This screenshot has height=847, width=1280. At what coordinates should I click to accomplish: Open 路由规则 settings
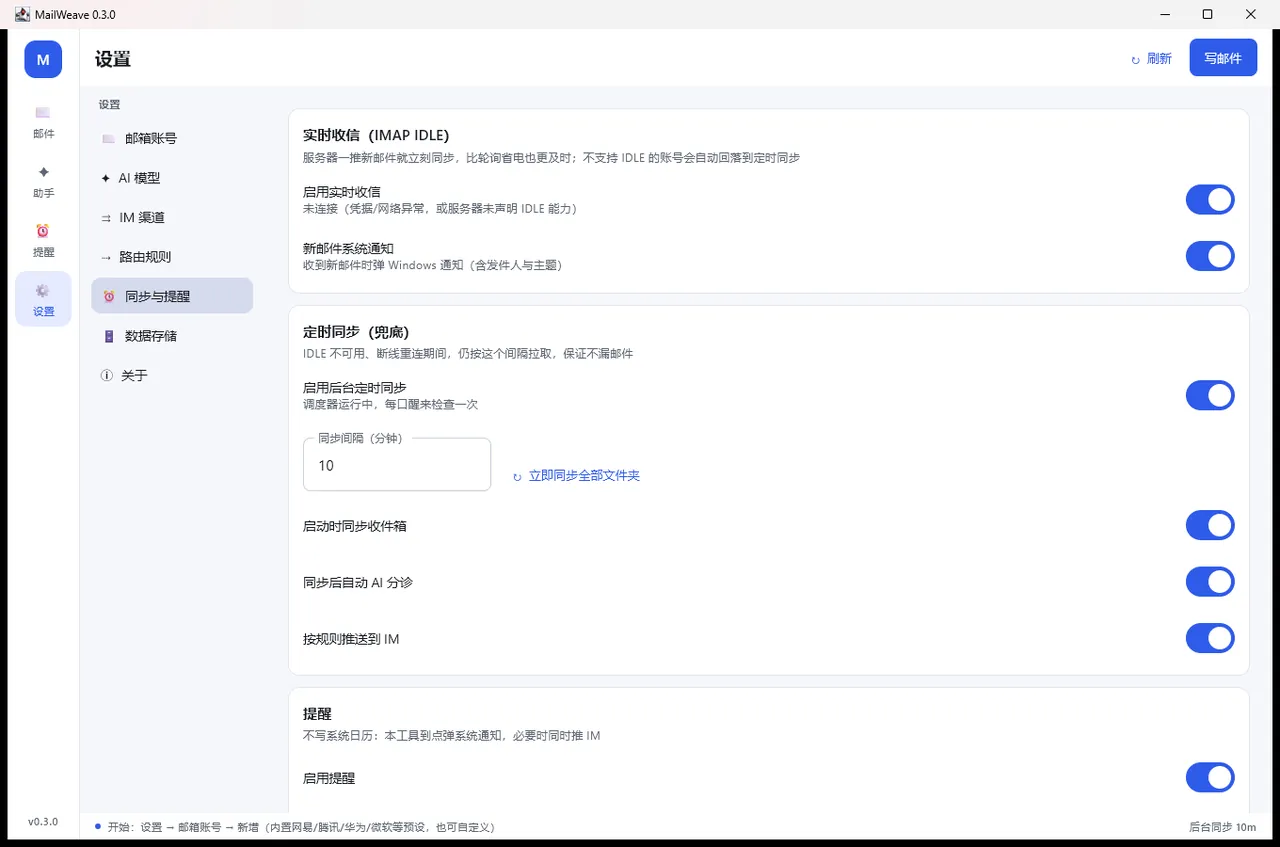coord(172,257)
